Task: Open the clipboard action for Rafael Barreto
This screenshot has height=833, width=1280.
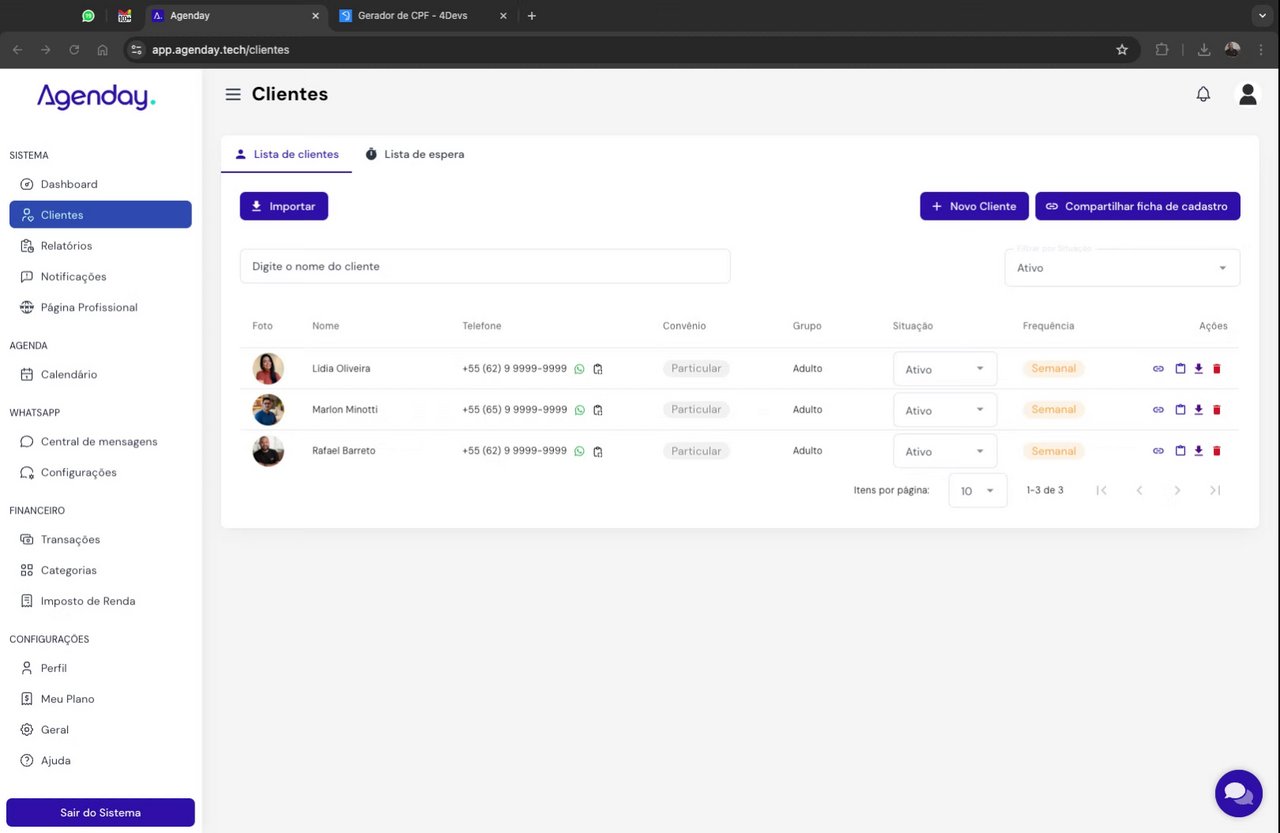Action: click(x=1180, y=451)
